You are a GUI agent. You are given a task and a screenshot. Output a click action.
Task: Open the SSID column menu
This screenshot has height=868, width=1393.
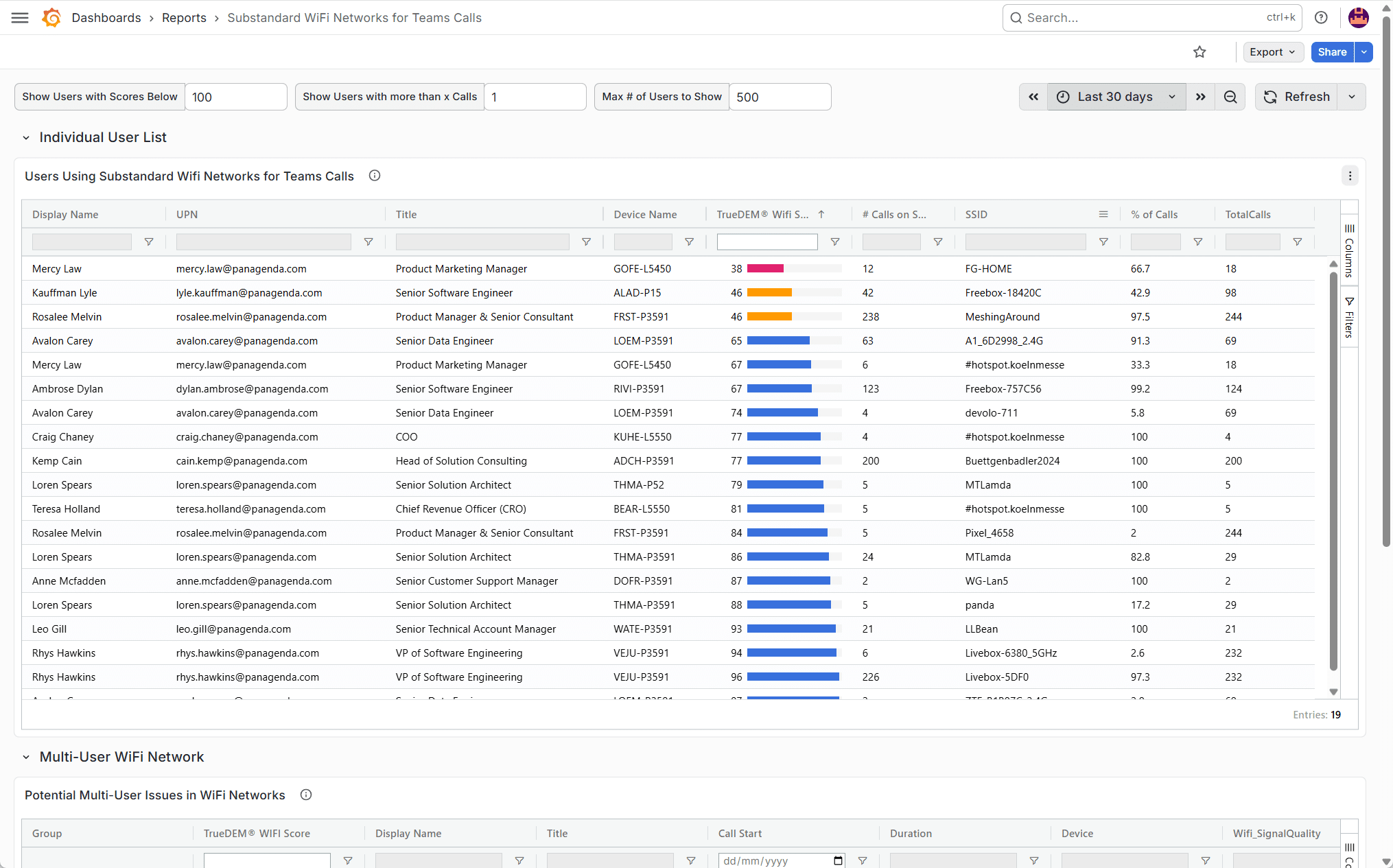click(1103, 214)
